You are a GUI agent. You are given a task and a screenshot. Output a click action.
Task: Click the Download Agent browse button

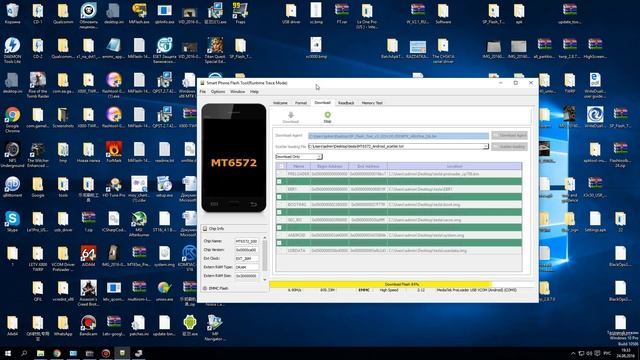pyautogui.click(x=510, y=135)
